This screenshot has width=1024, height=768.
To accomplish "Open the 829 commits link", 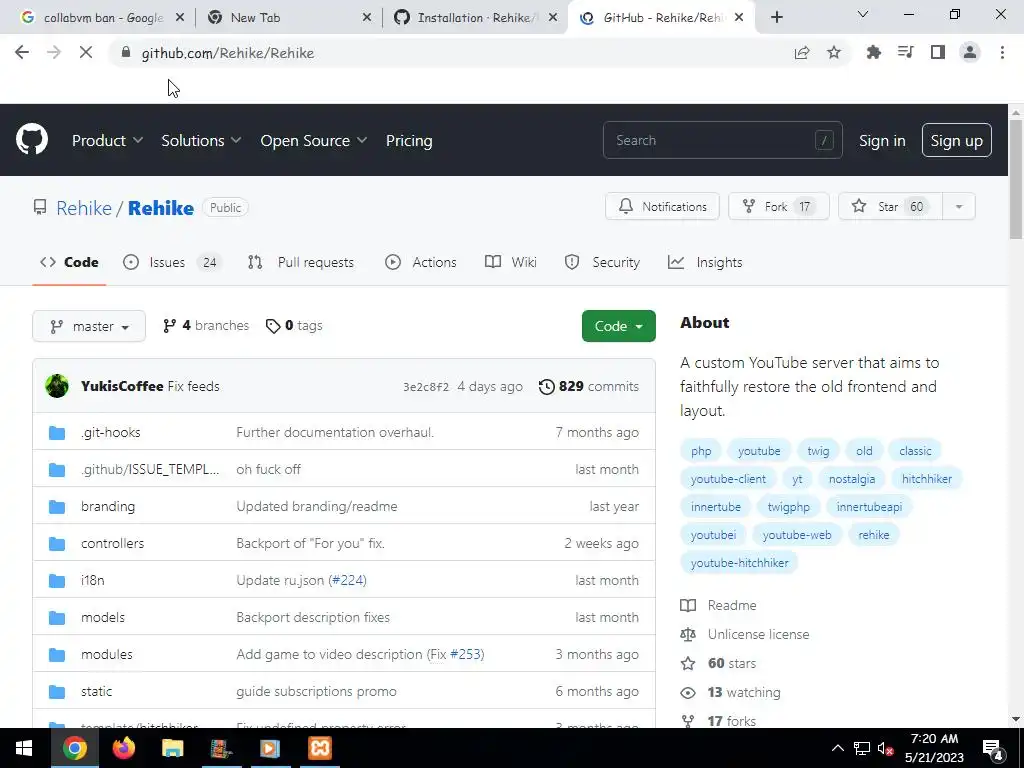I will coord(588,386).
